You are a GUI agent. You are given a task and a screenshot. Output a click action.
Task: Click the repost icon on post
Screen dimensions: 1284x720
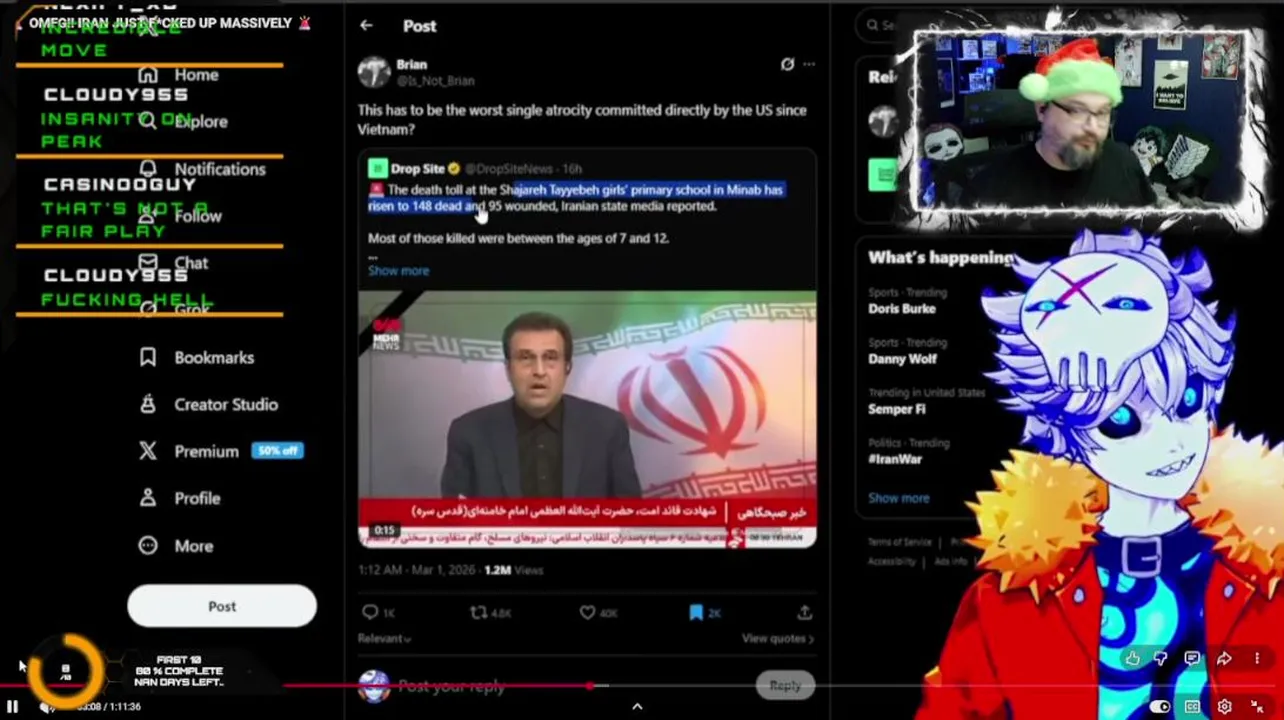click(478, 613)
